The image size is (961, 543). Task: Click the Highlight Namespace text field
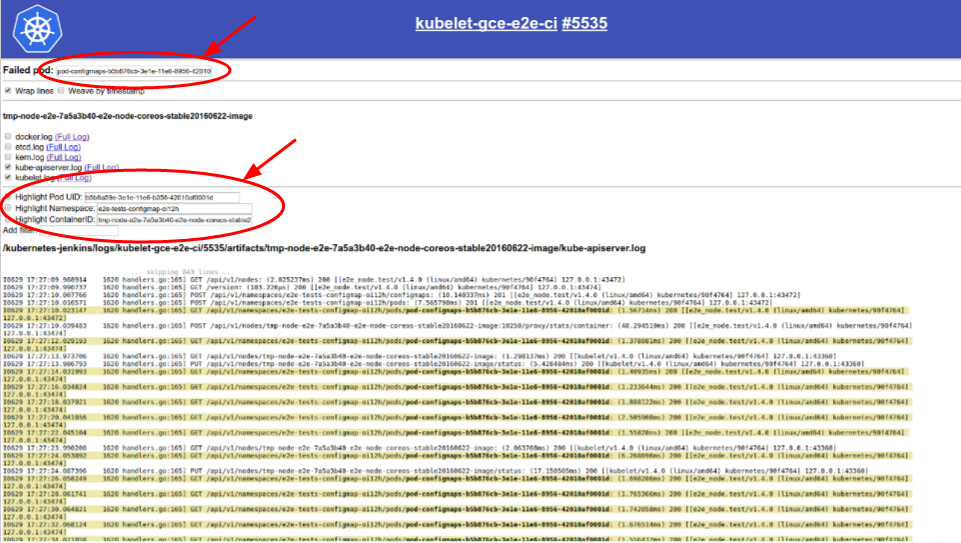[x=175, y=208]
